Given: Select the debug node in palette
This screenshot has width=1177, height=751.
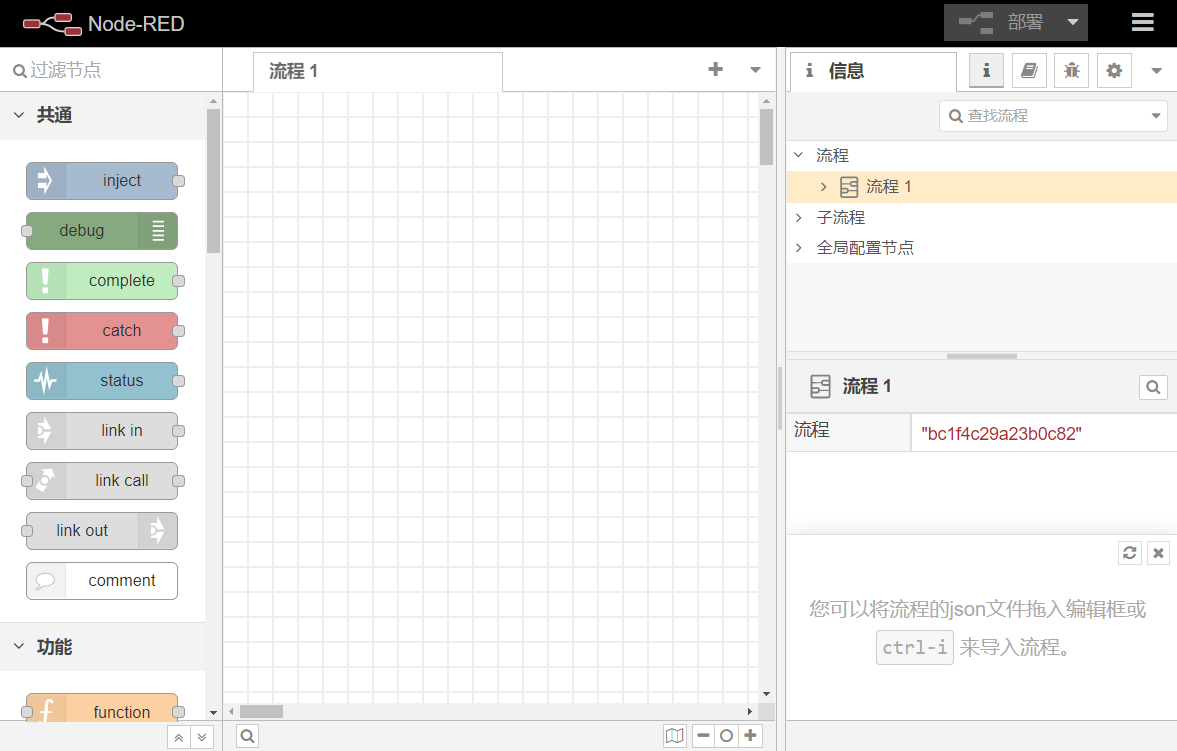Looking at the screenshot, I should pos(102,231).
